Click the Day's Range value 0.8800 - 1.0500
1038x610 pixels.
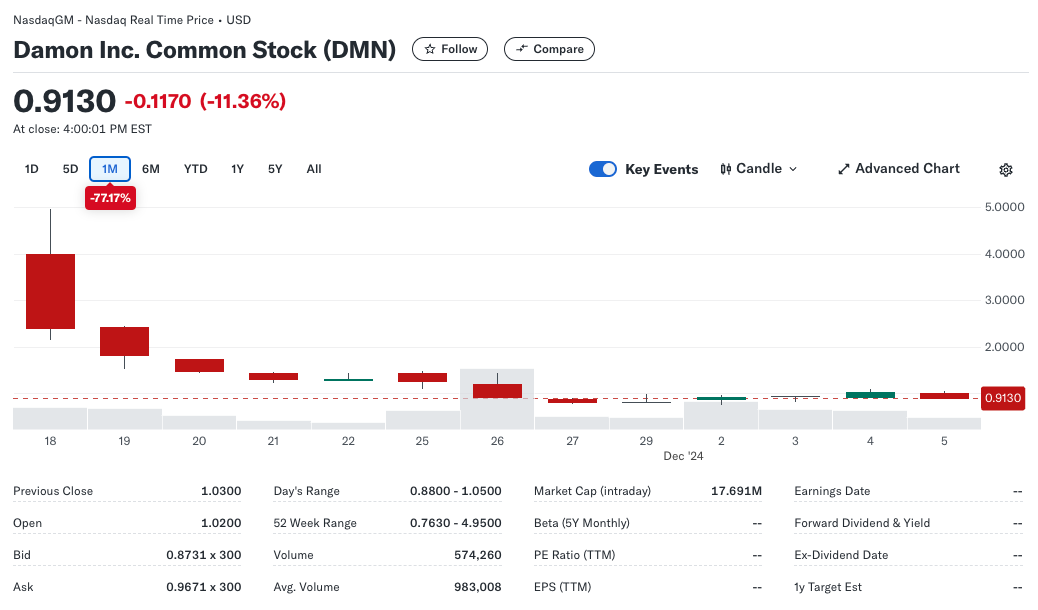click(455, 491)
